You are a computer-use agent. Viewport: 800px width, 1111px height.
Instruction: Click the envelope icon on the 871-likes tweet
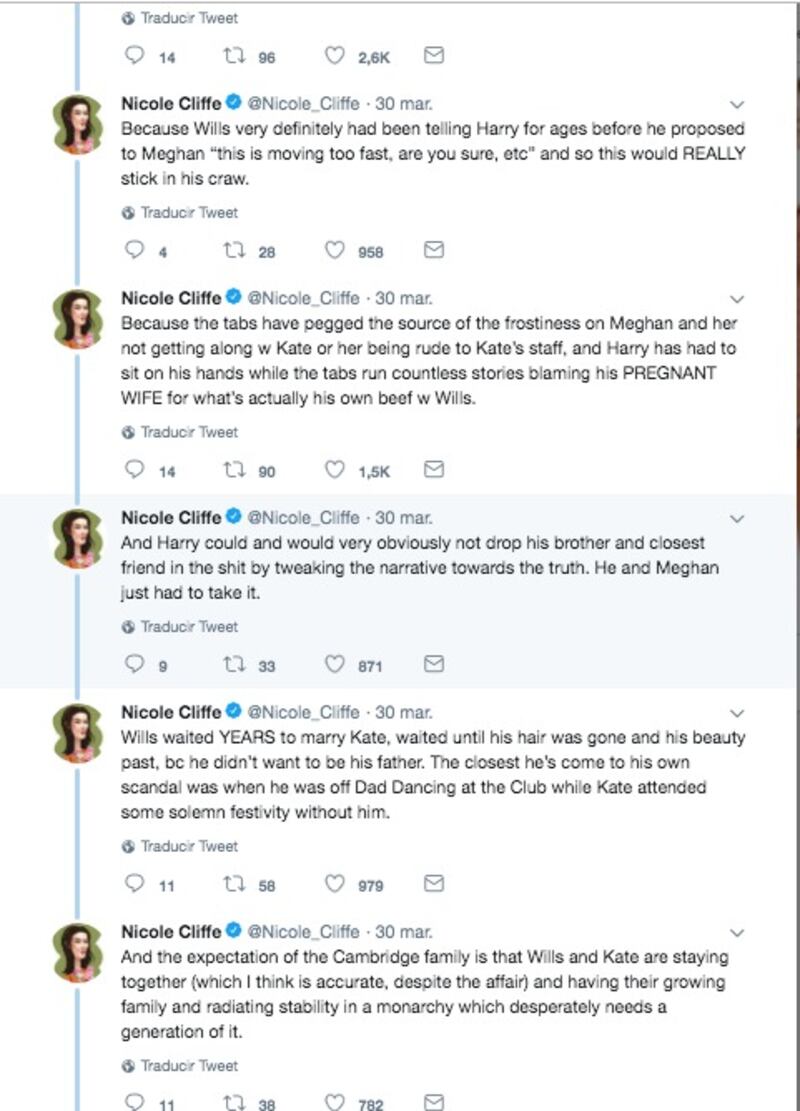pyautogui.click(x=434, y=664)
